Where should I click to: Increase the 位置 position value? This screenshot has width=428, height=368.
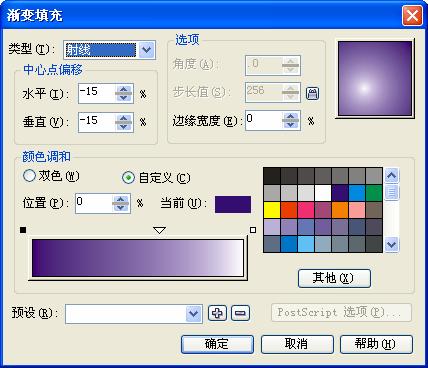point(121,199)
